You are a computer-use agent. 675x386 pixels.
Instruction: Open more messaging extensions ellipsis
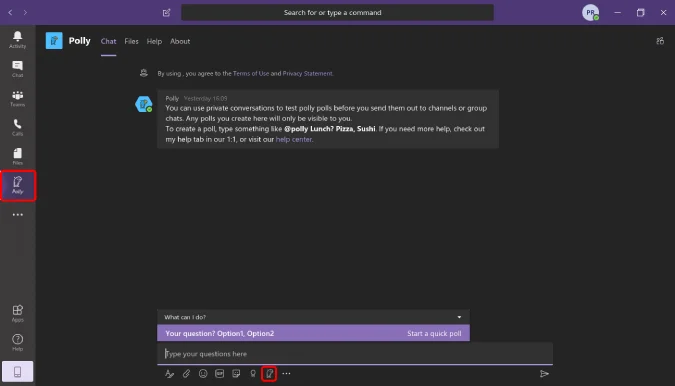point(286,374)
